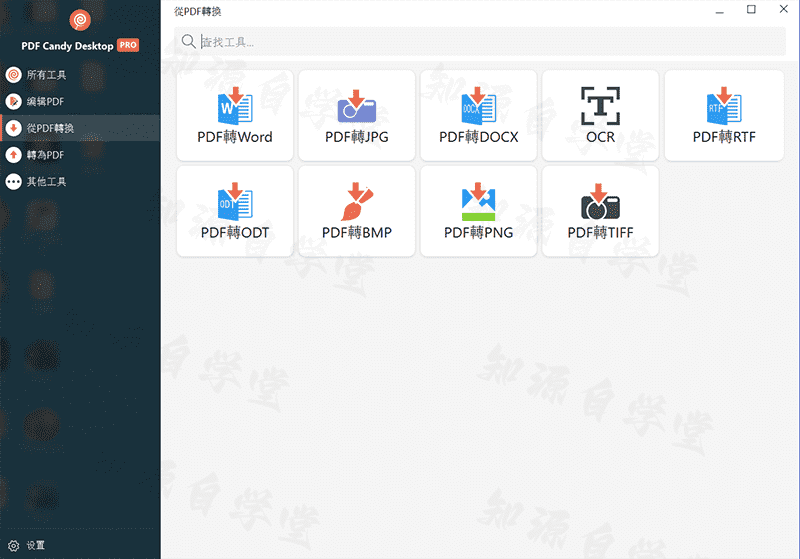Select 從PDF轉換 sidebar item
The image size is (800, 559).
pos(80,128)
